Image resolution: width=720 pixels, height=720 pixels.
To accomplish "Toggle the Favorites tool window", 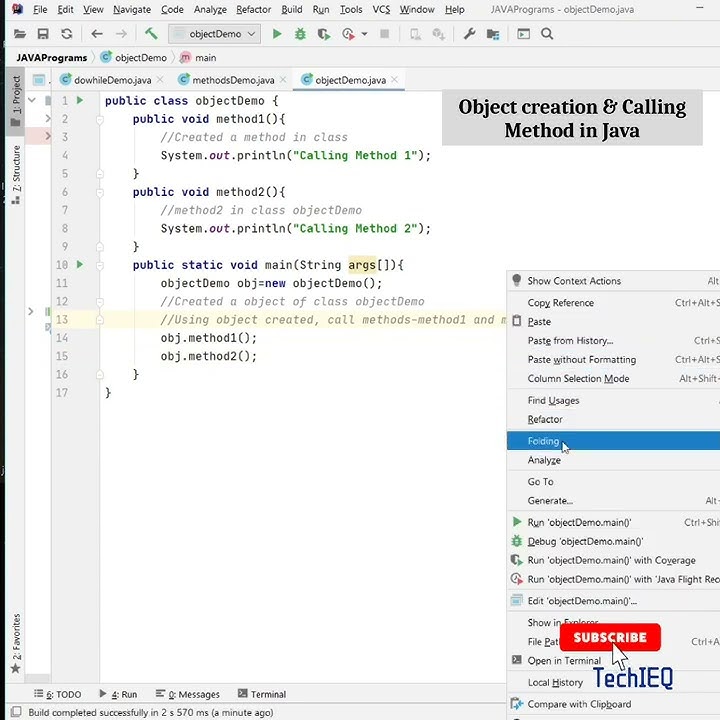I will coord(16,643).
